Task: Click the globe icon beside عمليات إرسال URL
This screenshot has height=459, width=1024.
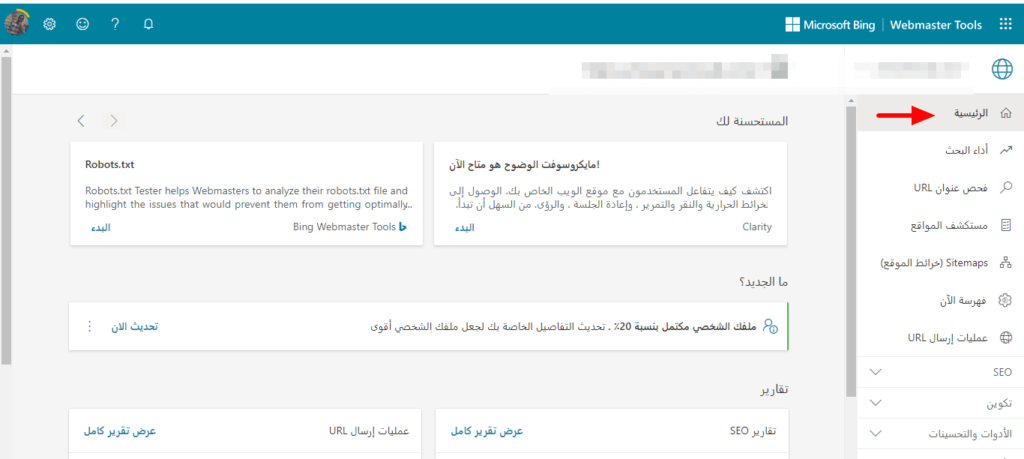Action: 1006,338
